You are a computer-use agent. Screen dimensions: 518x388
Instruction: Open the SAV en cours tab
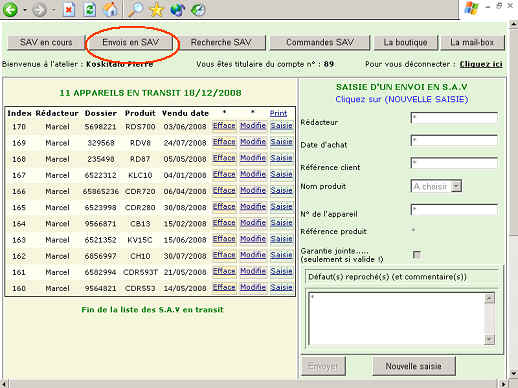coord(46,43)
